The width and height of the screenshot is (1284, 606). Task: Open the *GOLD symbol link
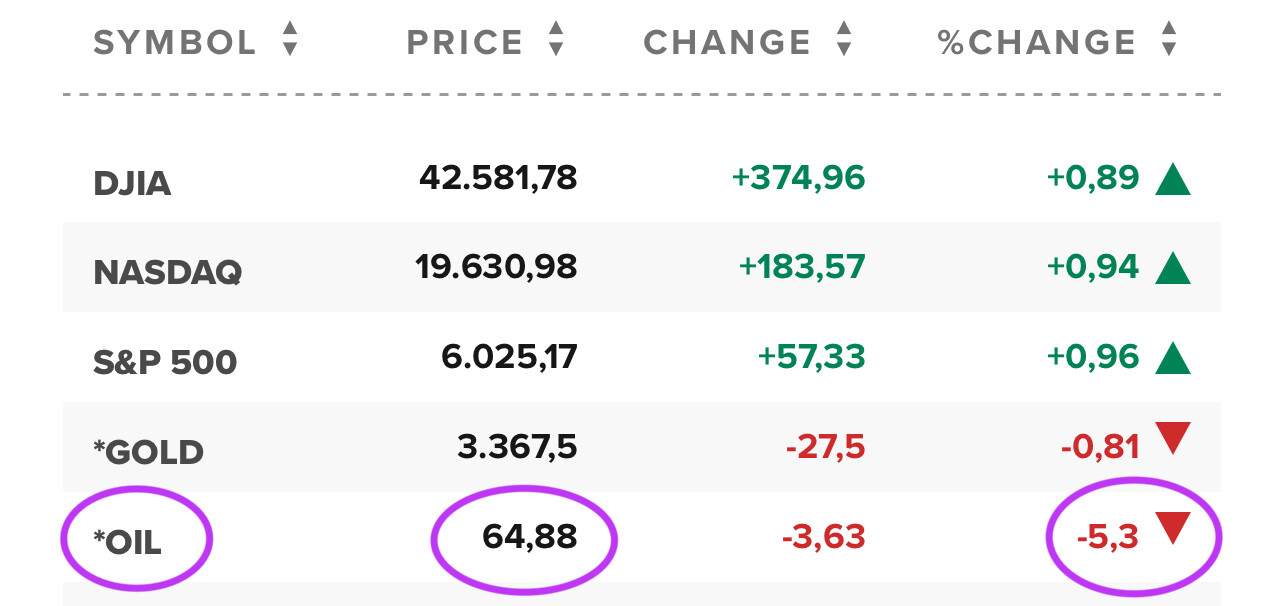click(x=148, y=453)
